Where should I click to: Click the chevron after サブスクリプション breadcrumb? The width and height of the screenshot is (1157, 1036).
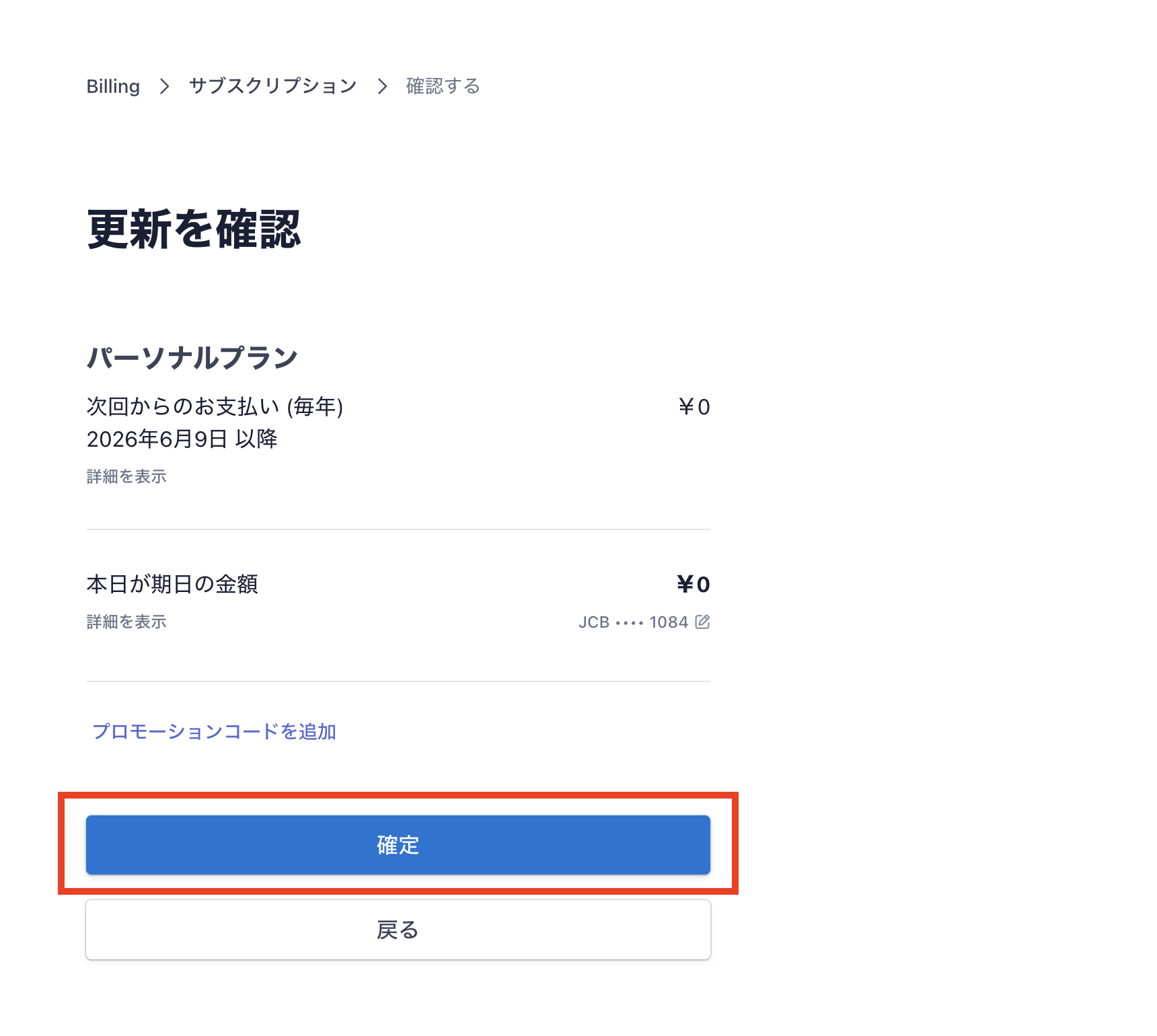[x=382, y=86]
